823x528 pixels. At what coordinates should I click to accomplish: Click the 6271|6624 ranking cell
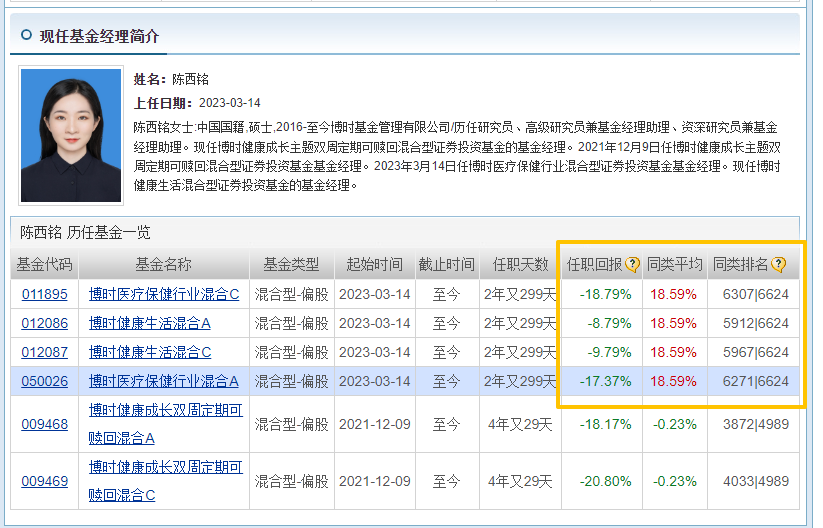(756, 382)
